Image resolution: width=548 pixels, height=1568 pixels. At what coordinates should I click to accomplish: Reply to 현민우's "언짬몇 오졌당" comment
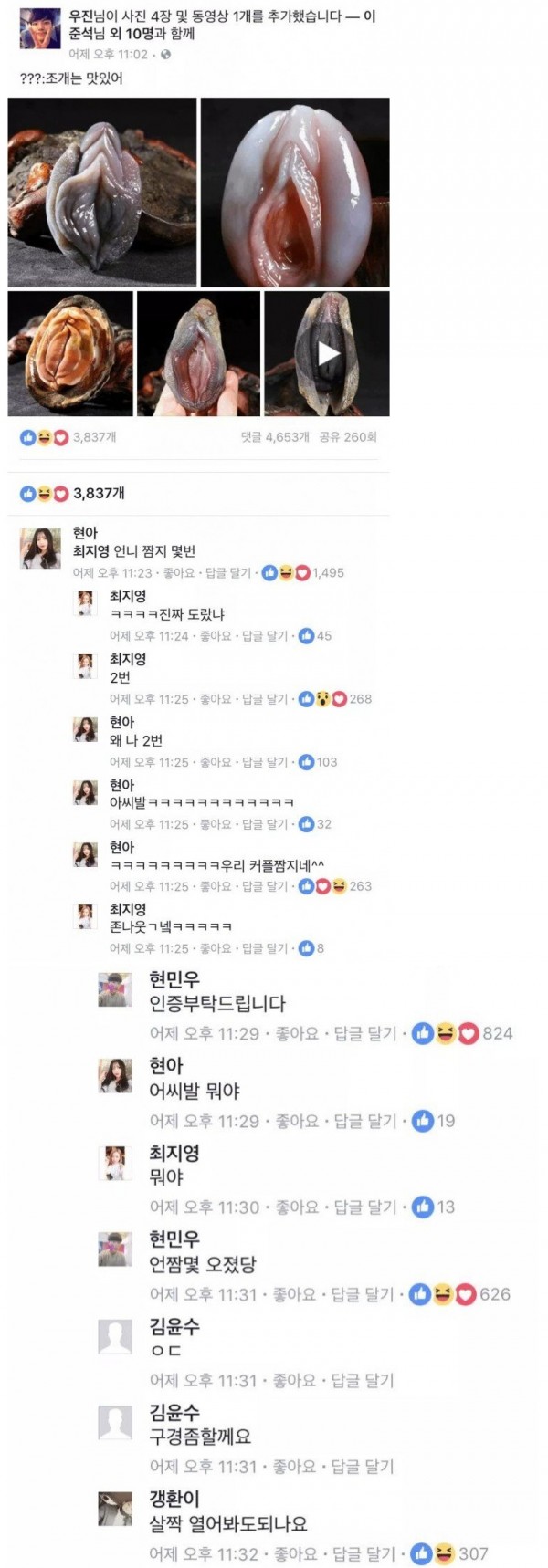[362, 1294]
